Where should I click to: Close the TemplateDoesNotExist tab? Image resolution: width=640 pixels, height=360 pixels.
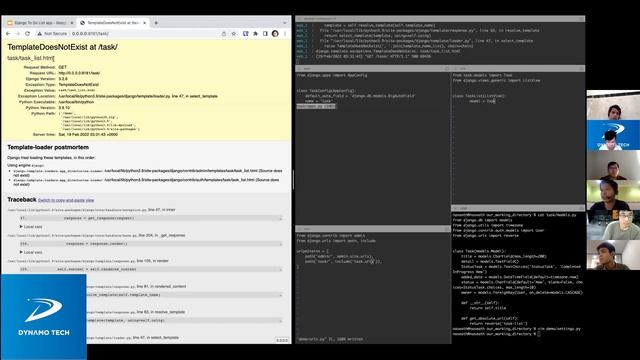pyautogui.click(x=144, y=23)
